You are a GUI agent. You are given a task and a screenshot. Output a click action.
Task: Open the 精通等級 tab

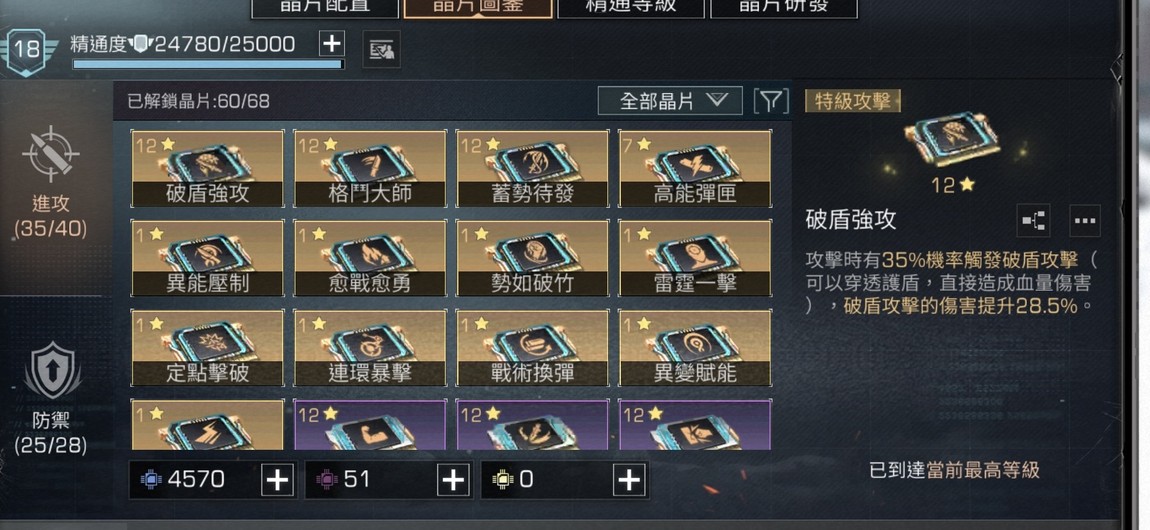[631, 7]
